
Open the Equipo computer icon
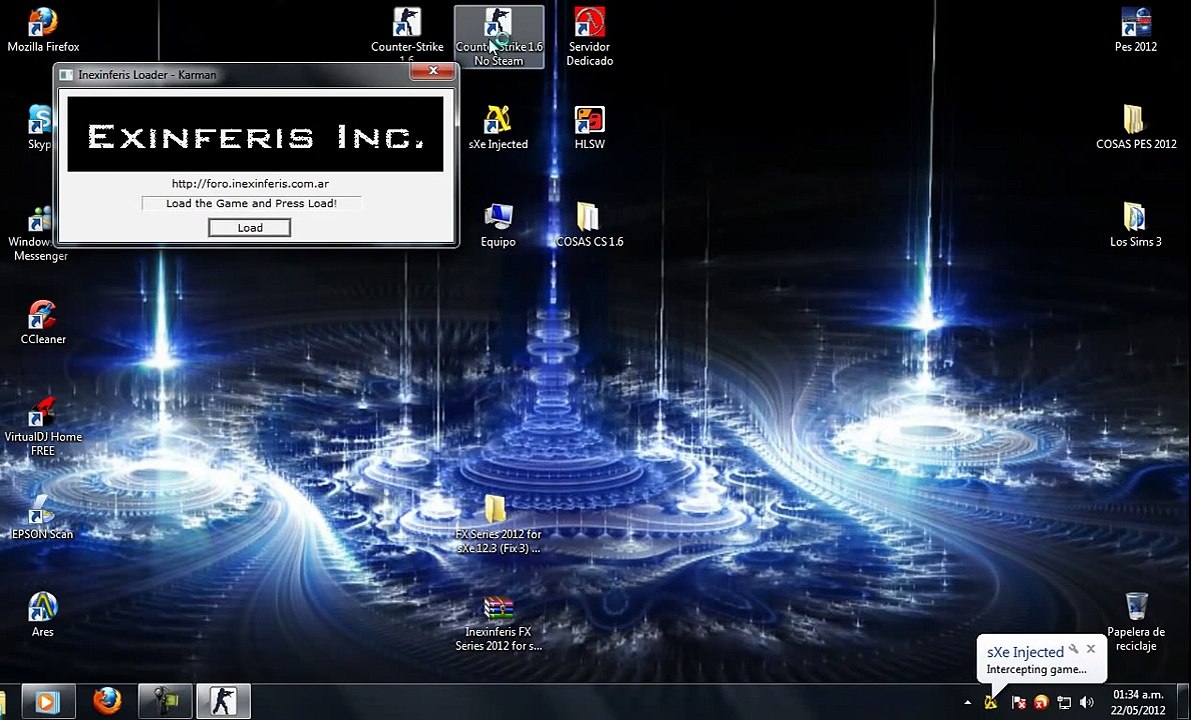[498, 226]
